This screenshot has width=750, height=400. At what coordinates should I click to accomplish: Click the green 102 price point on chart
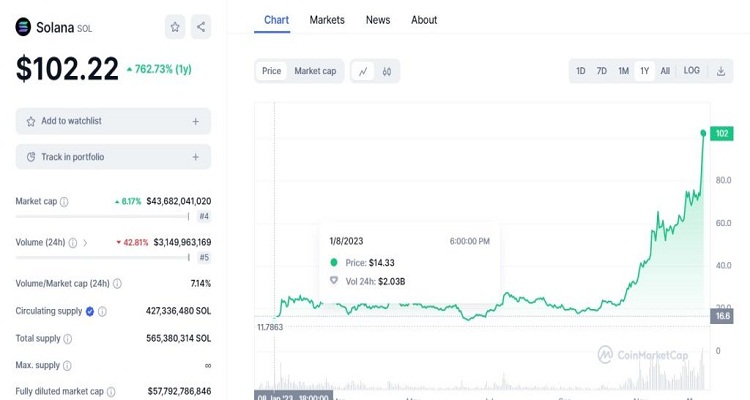704,133
